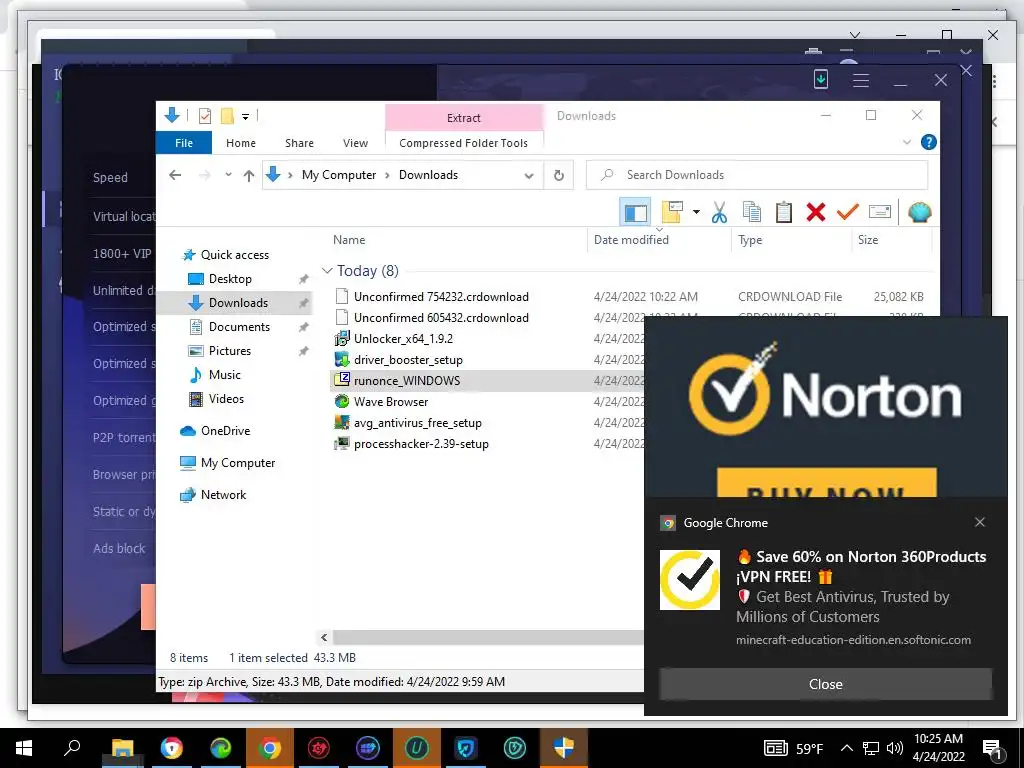
Task: Open File Explorer from the taskbar
Action: pyautogui.click(x=122, y=748)
